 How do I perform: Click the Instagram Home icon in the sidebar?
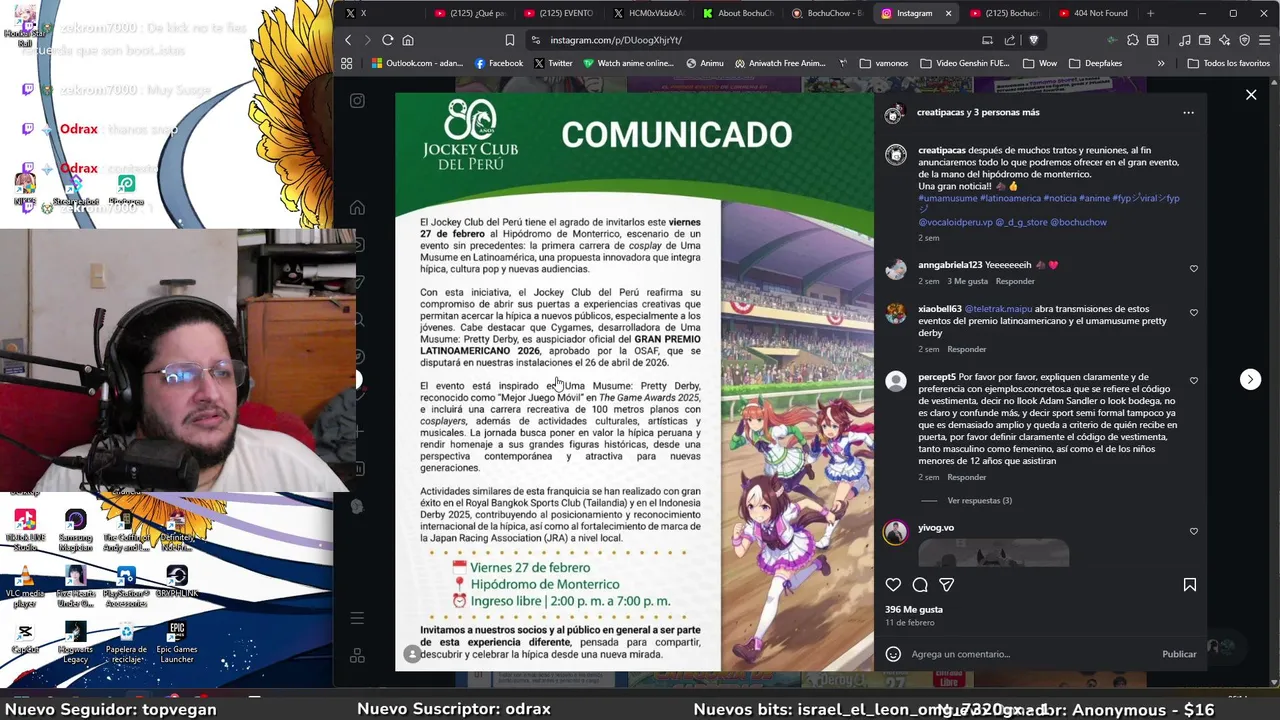click(x=357, y=208)
